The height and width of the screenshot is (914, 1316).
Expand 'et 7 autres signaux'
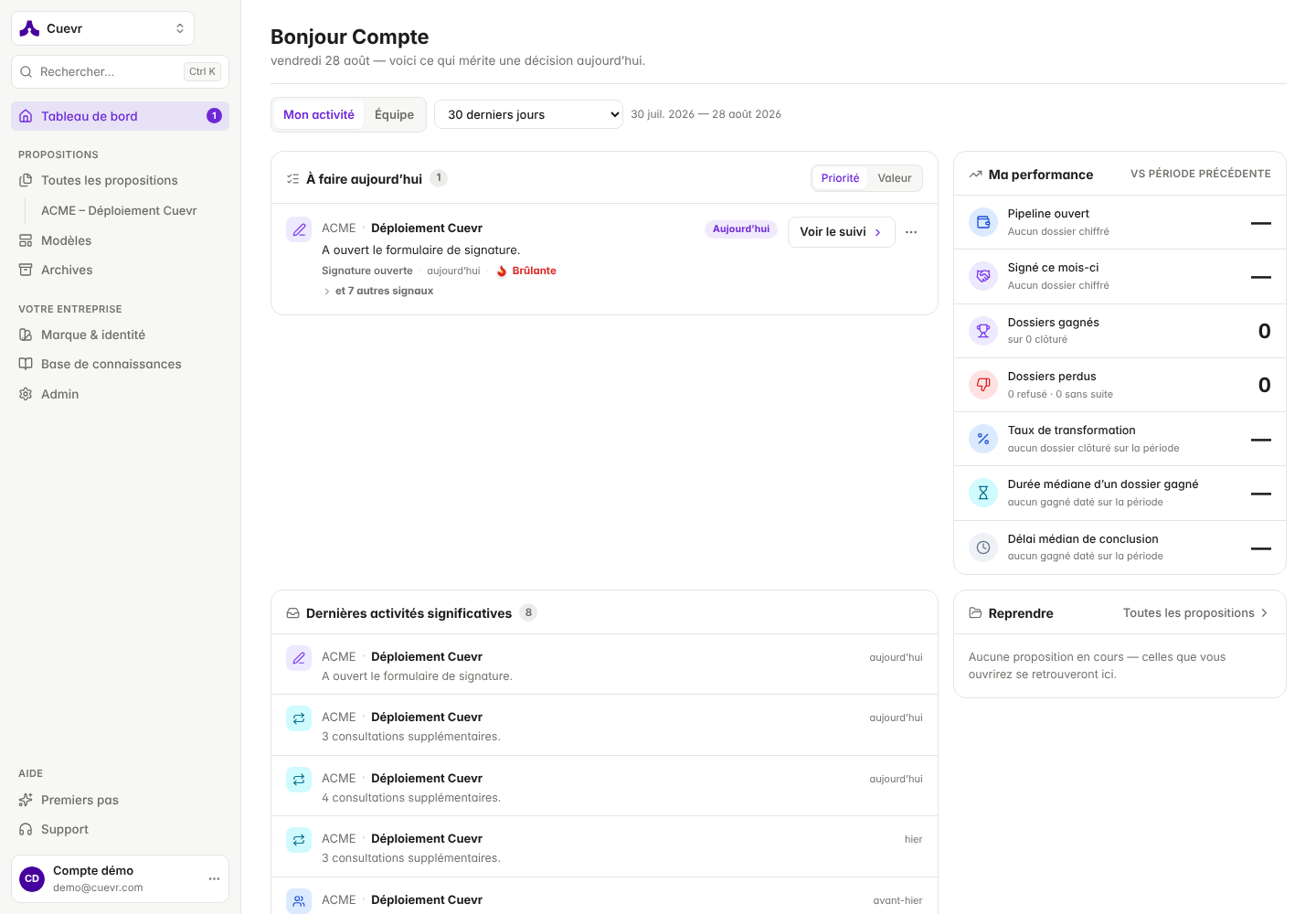pyautogui.click(x=378, y=291)
